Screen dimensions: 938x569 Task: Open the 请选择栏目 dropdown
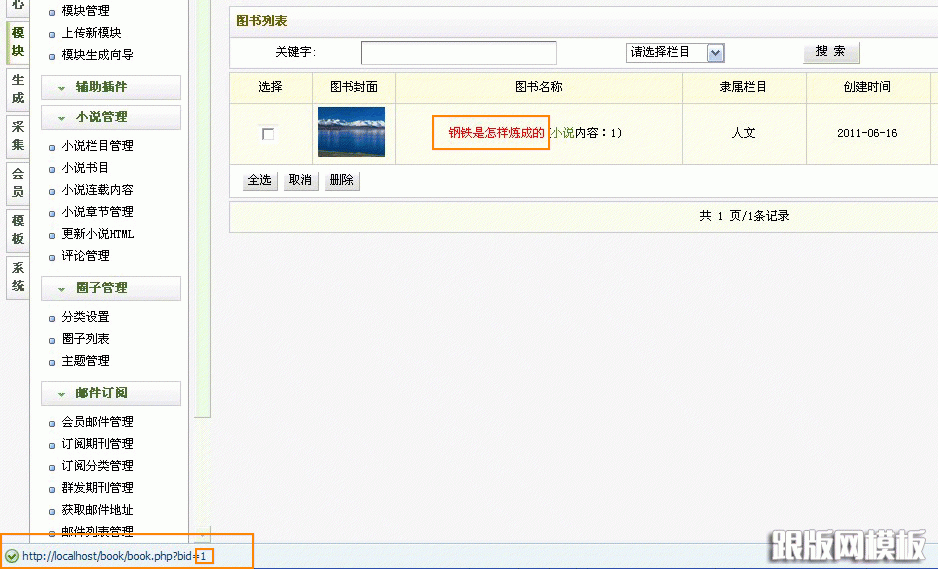675,53
